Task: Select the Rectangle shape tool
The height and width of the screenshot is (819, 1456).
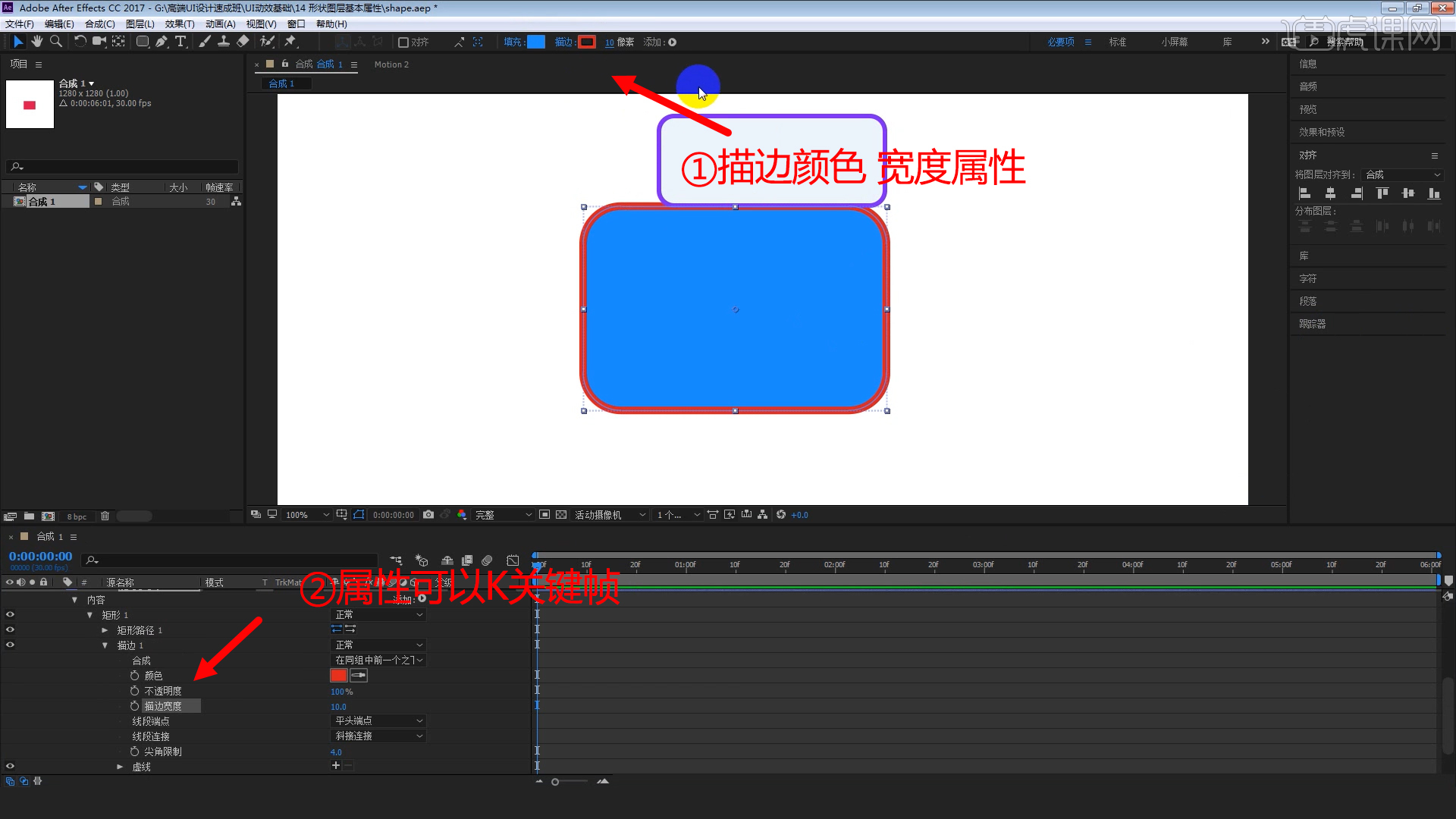Action: point(143,42)
